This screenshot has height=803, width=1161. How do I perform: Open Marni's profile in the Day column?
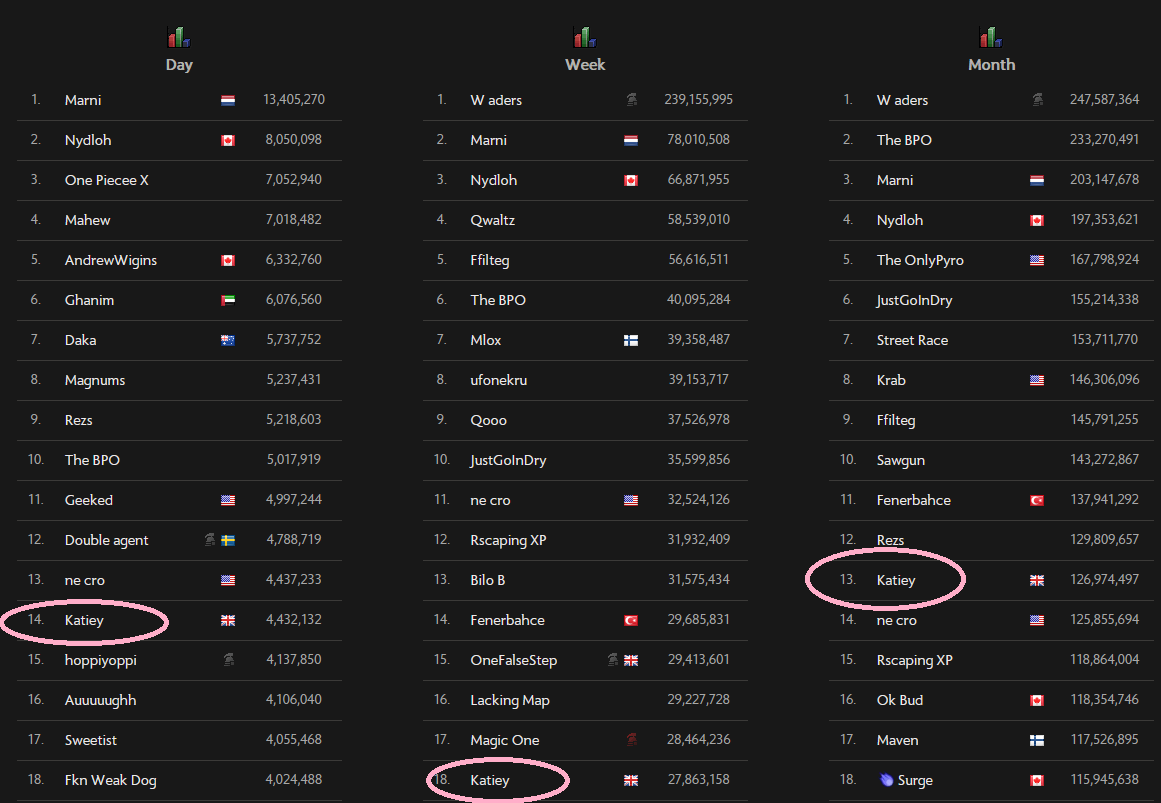click(83, 100)
